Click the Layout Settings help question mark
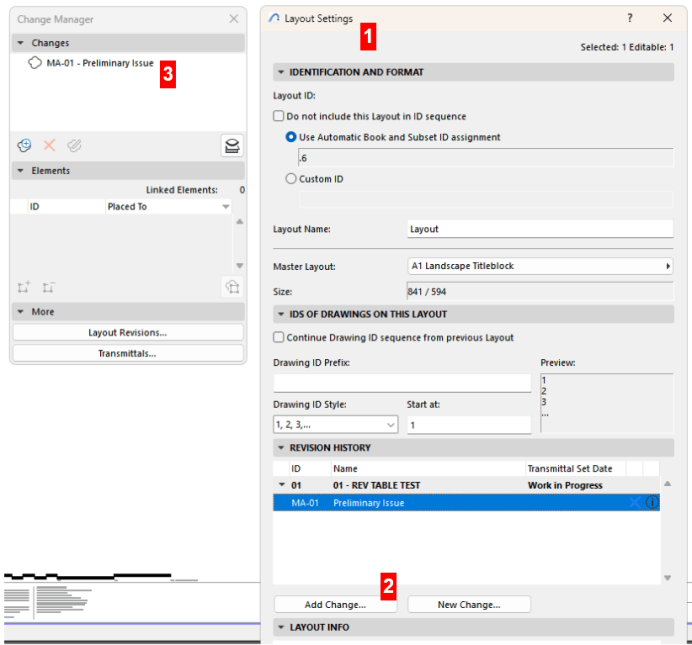 click(x=630, y=18)
